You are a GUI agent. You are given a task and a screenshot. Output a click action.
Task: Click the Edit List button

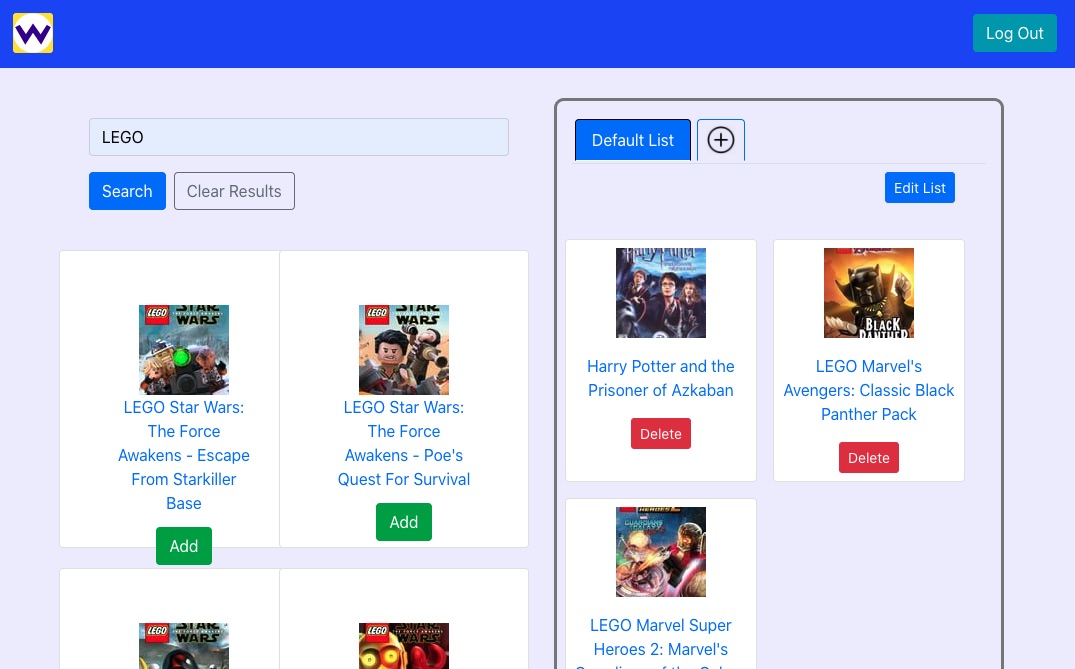coord(919,187)
